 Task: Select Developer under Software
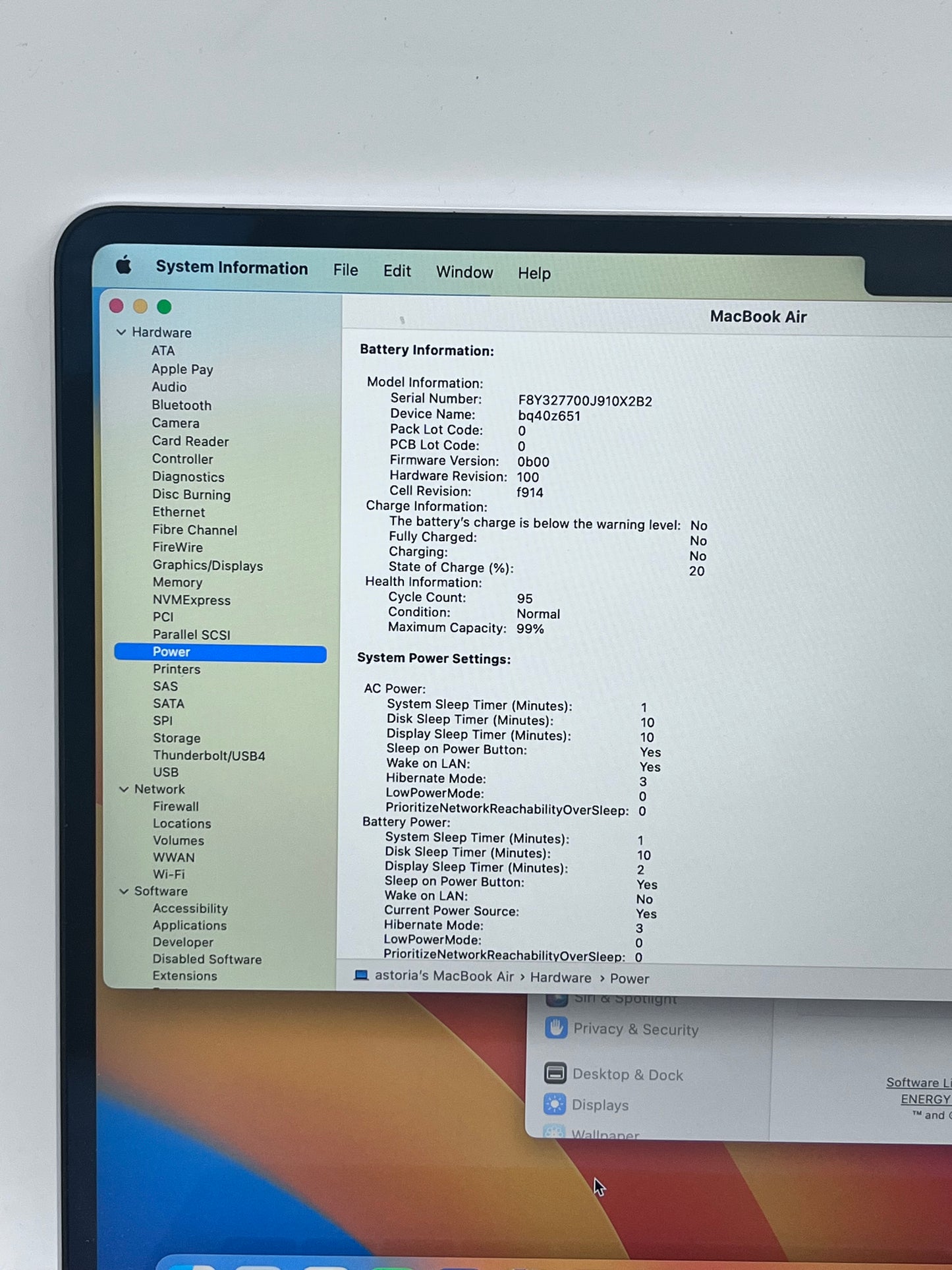pos(183,942)
